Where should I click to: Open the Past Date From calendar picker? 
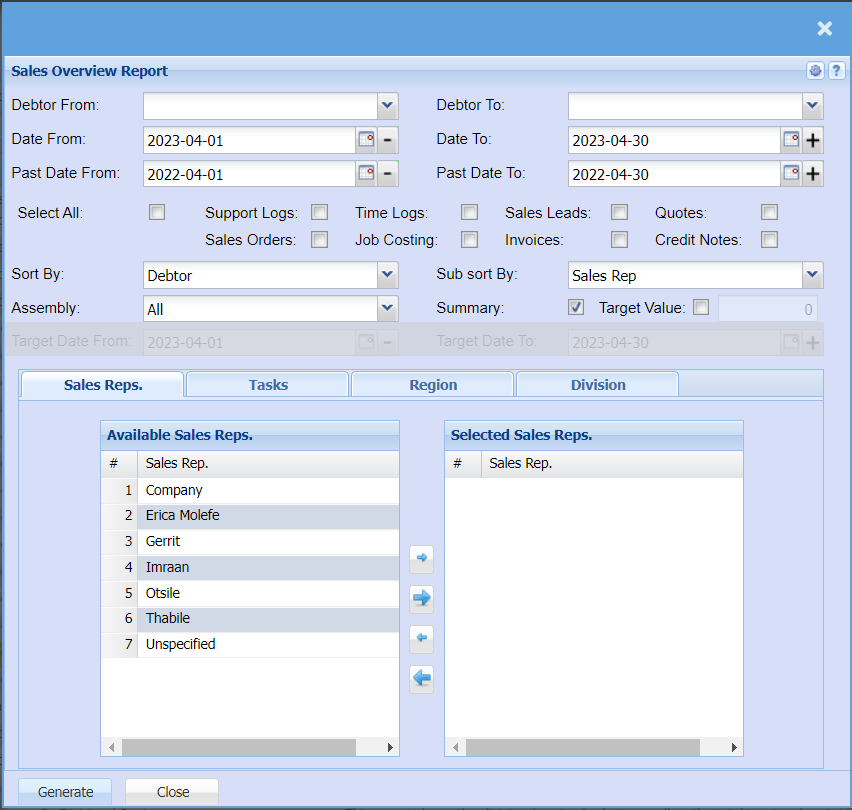(366, 174)
